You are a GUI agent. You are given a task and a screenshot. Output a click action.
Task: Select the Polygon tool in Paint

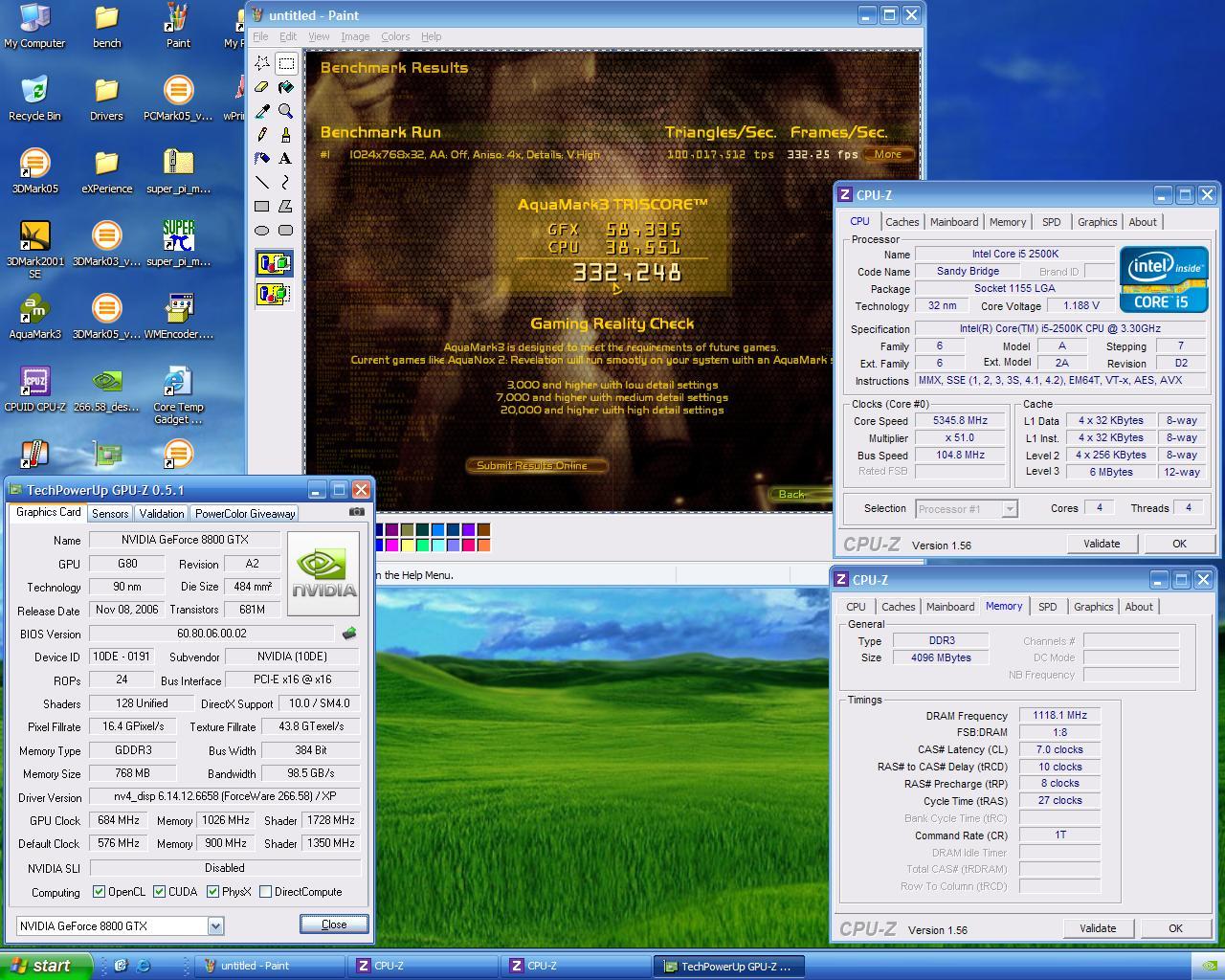click(x=285, y=206)
